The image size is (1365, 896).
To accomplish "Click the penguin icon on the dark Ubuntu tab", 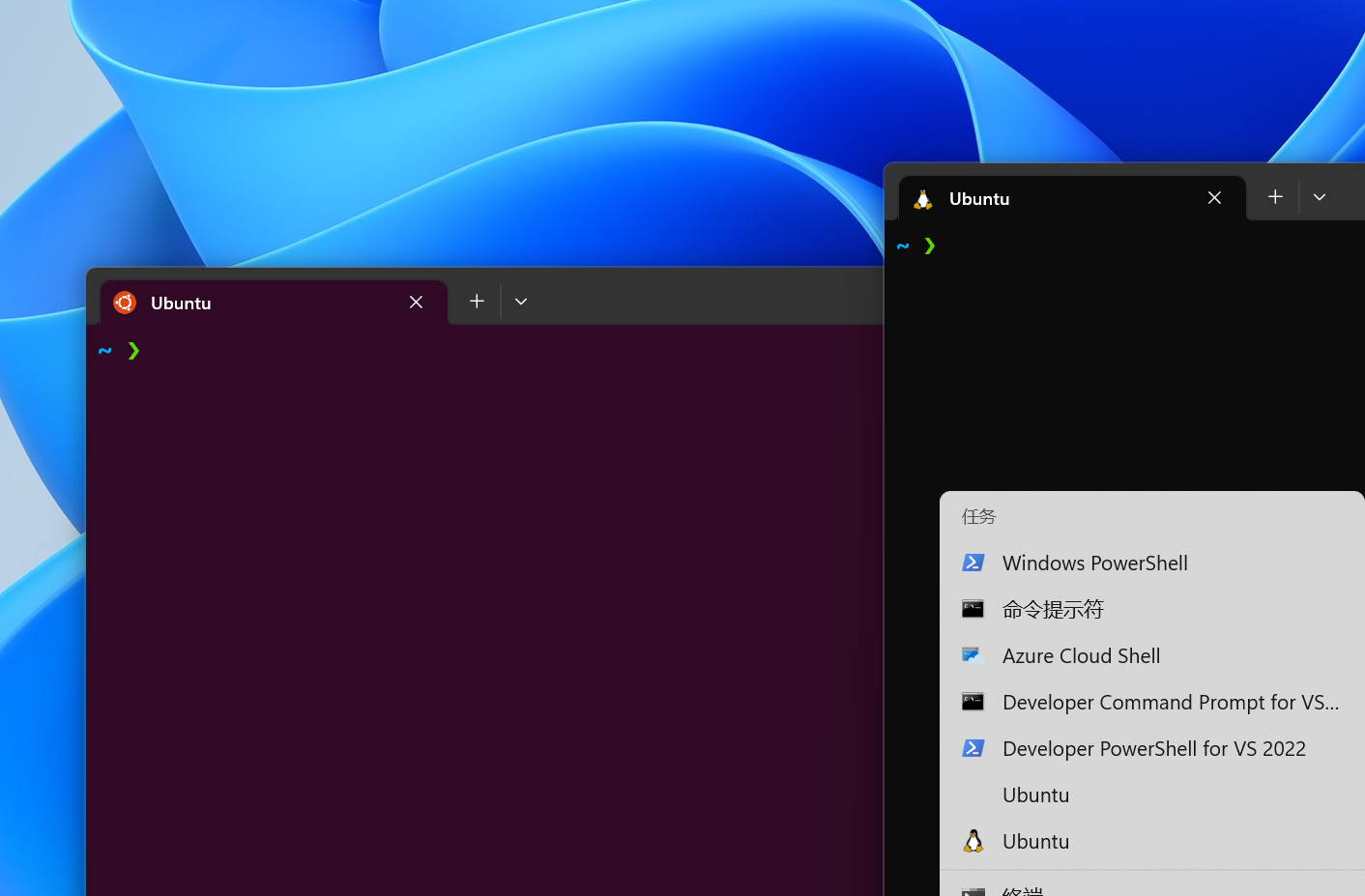I will coord(922,198).
